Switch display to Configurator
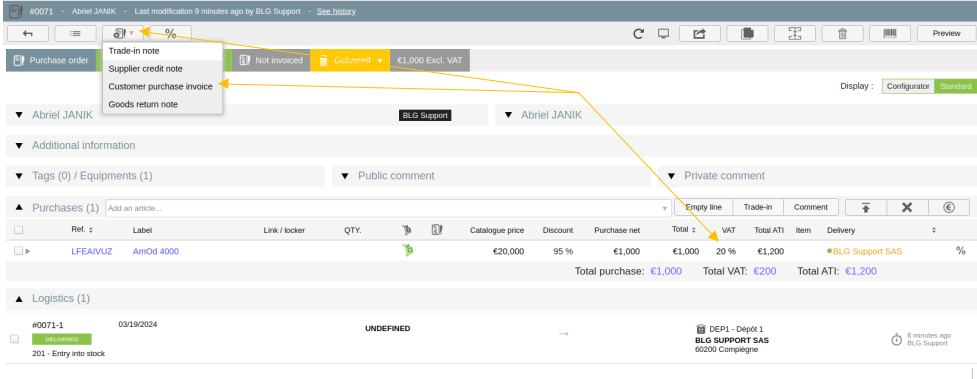977x379 pixels. [908, 86]
